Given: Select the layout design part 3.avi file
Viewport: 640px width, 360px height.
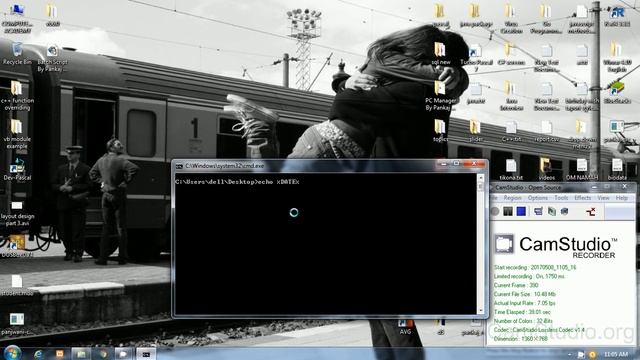Looking at the screenshot, I should pyautogui.click(x=17, y=214).
